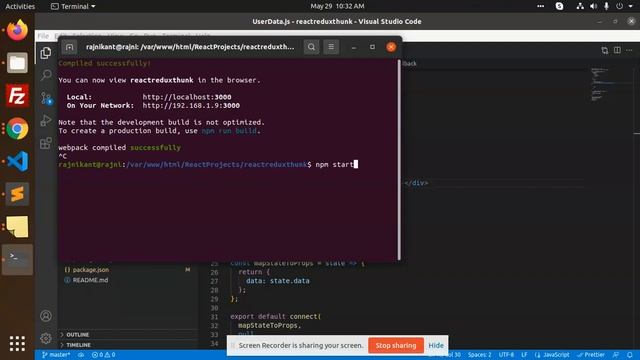Screen dimensions: 640x360
Task: Click 'npm run build' text in terminal
Action: 229,131
